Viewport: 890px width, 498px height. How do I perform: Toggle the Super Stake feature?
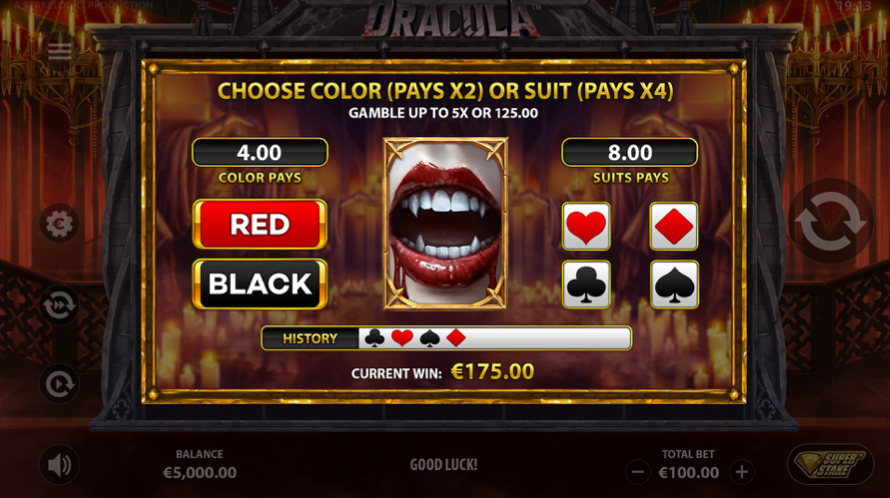(830, 464)
